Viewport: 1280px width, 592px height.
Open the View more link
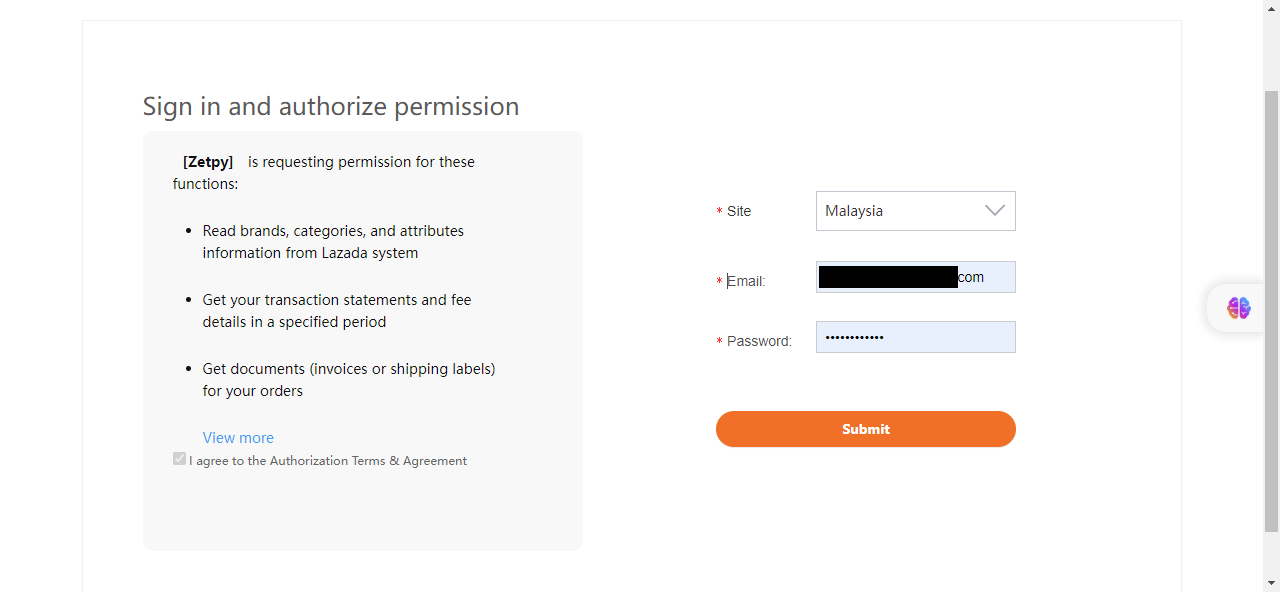pyautogui.click(x=238, y=438)
